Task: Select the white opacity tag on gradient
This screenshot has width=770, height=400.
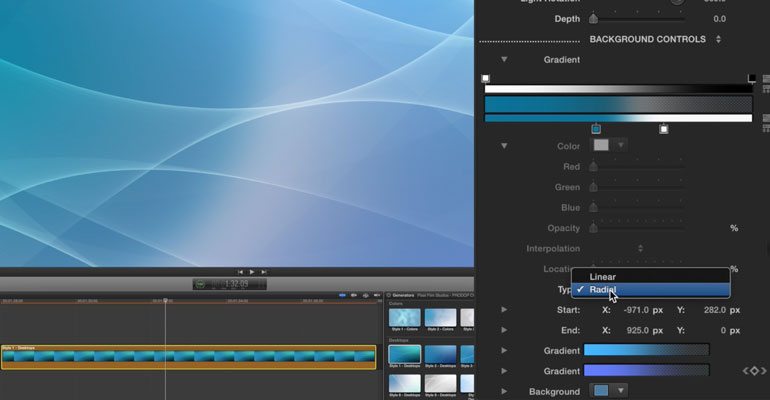Action: point(486,79)
